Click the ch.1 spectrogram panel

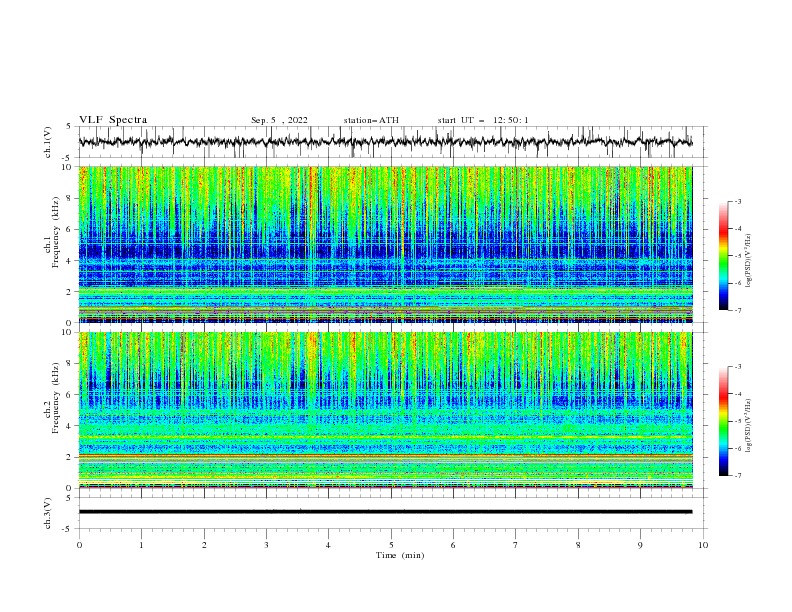(385, 244)
